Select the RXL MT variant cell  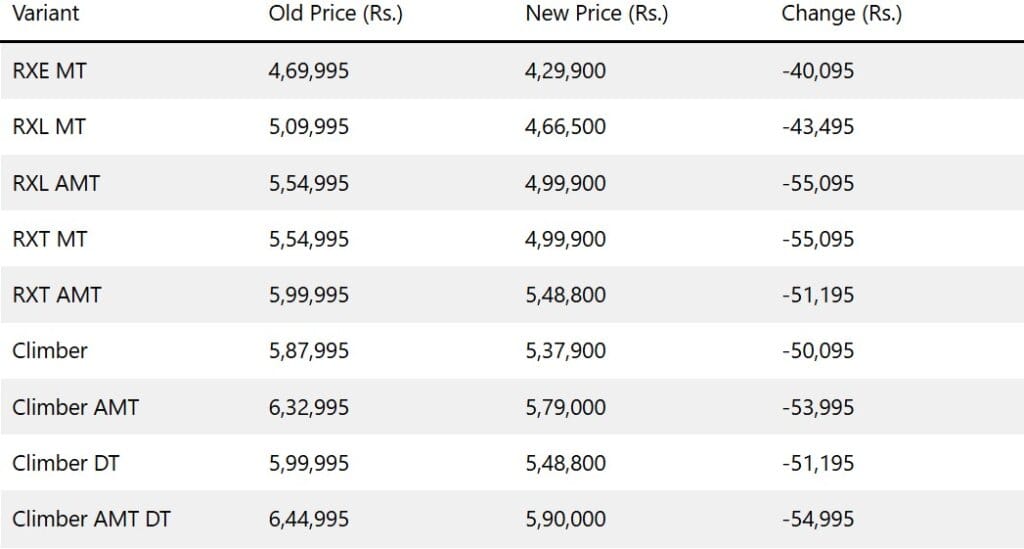click(49, 127)
